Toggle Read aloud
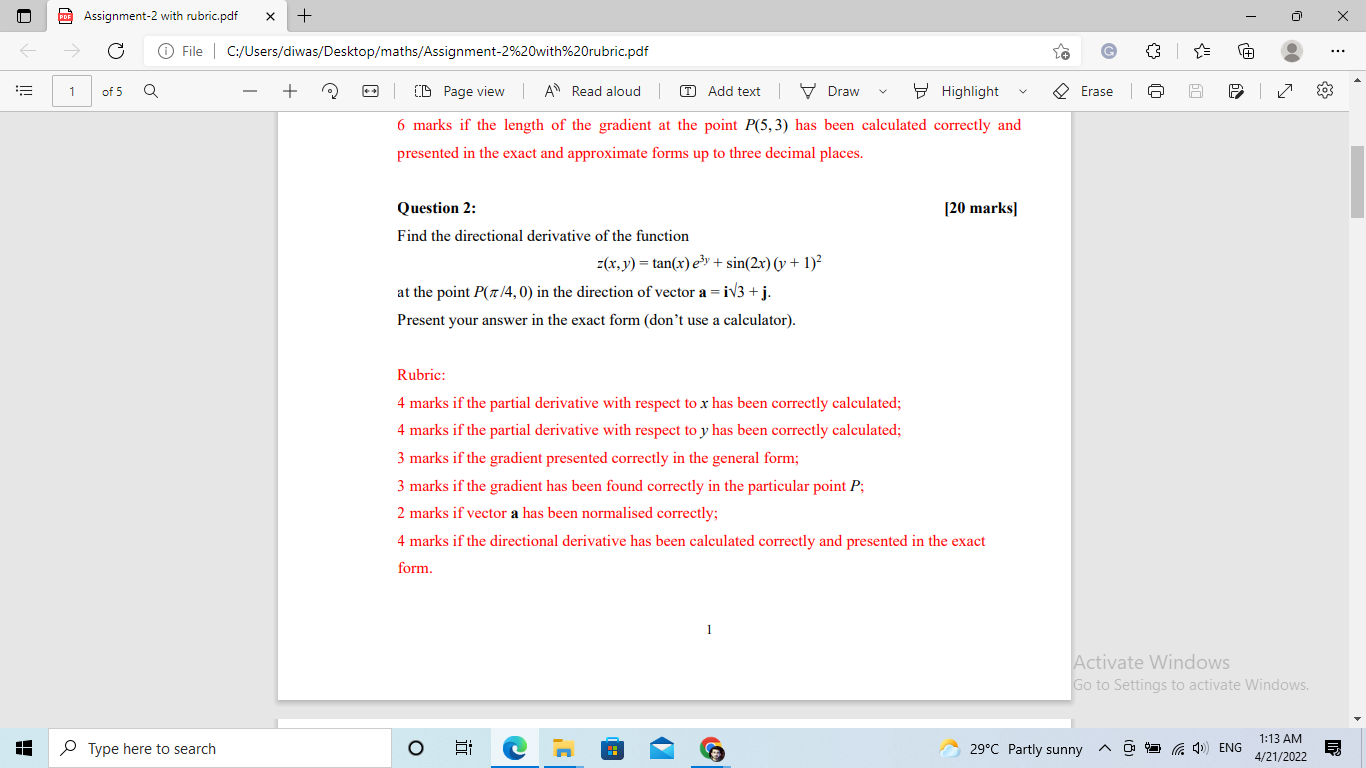This screenshot has width=1366, height=768. tap(592, 91)
